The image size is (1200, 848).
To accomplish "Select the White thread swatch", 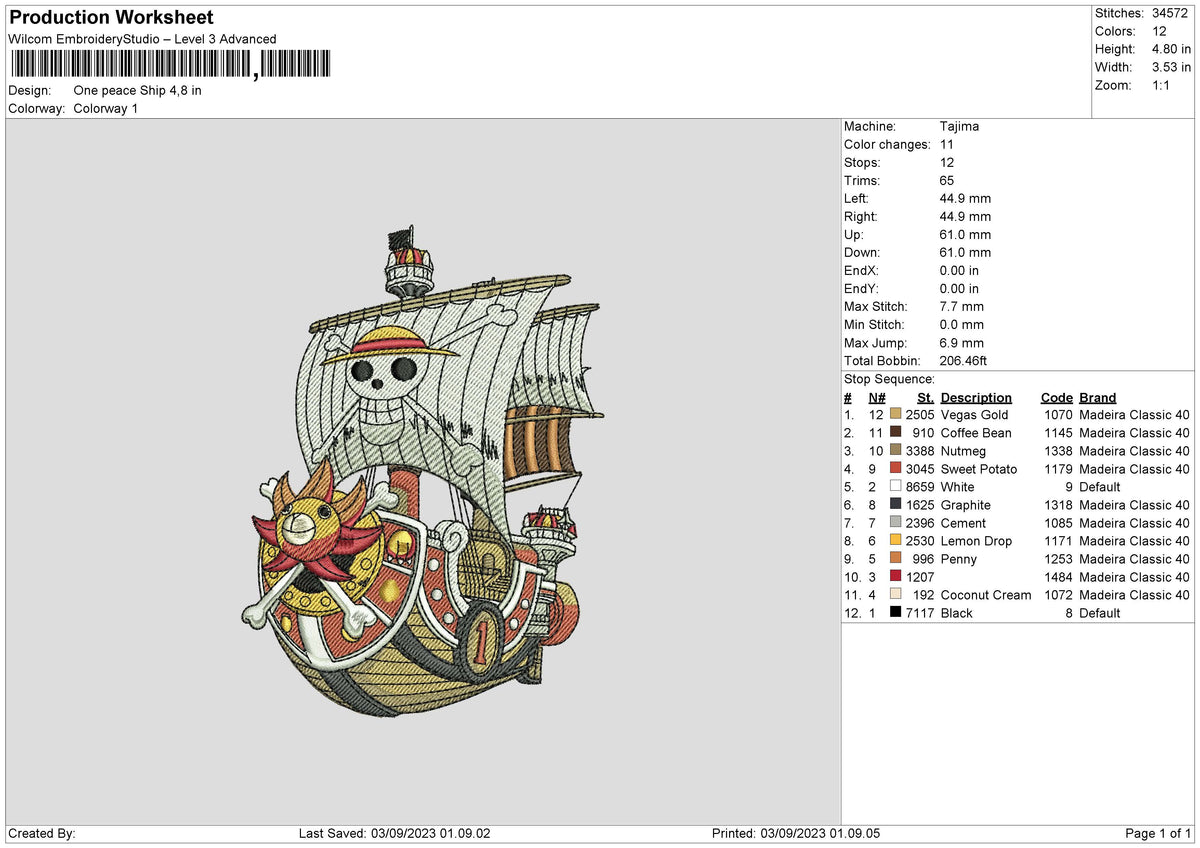I will (895, 487).
